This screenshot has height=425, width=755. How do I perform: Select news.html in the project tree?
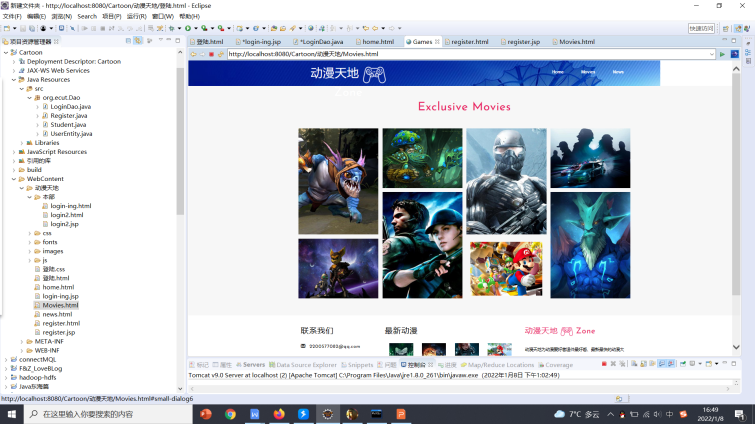[x=57, y=314]
